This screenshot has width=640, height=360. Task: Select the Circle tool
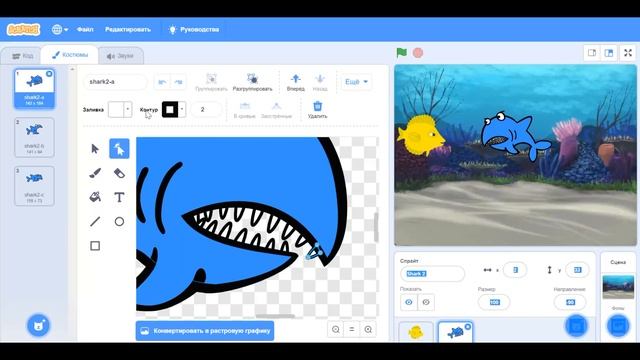(119, 222)
